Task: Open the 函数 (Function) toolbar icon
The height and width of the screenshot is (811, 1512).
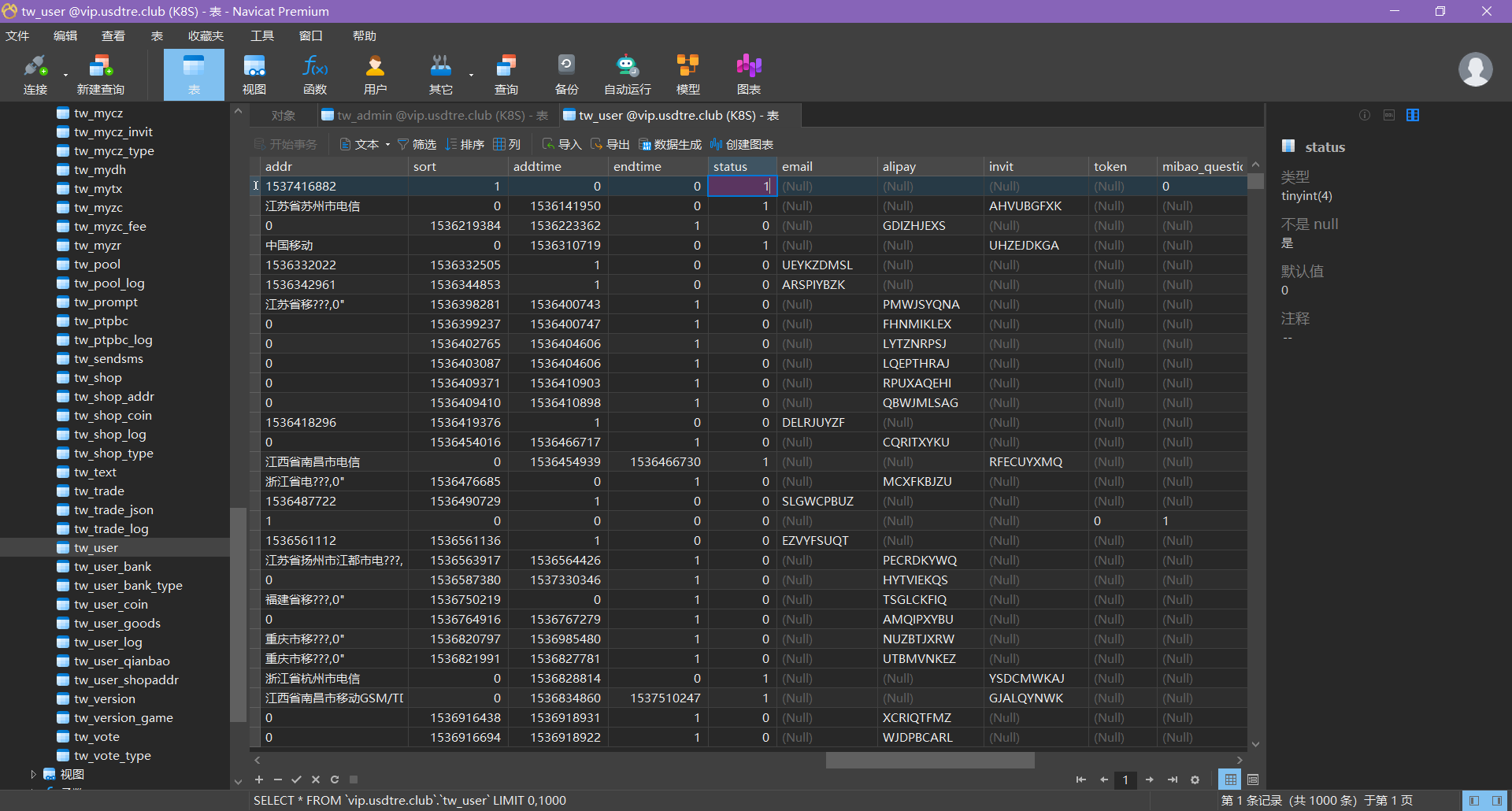Action: pos(315,75)
